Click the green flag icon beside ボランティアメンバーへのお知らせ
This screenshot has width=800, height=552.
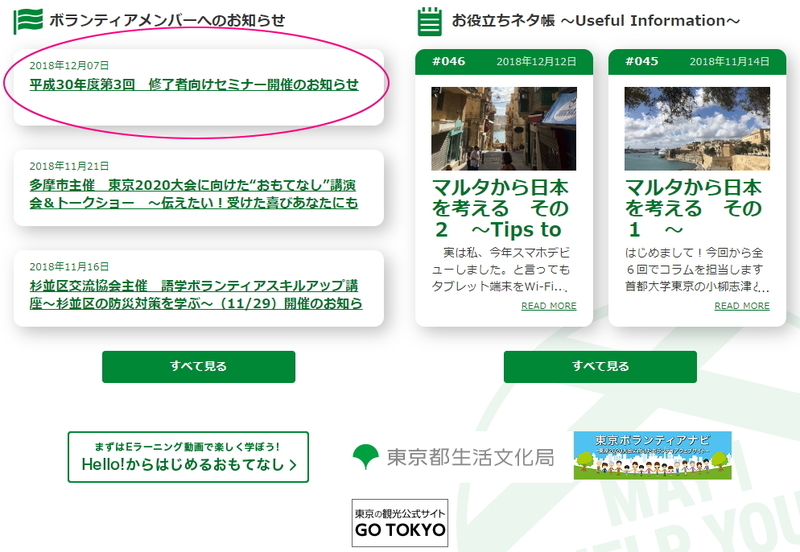28,21
